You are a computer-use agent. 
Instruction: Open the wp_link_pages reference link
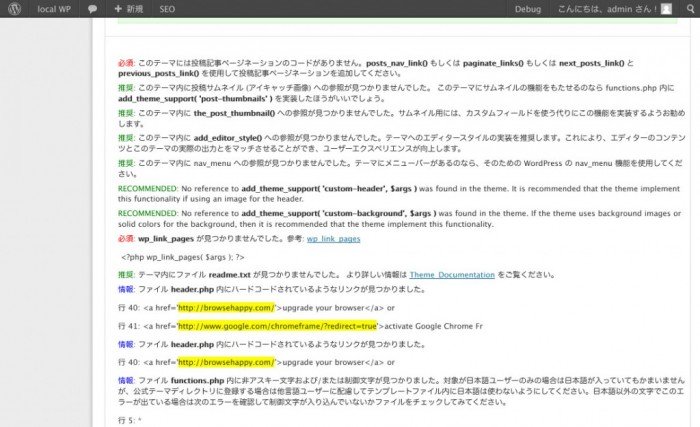click(335, 239)
